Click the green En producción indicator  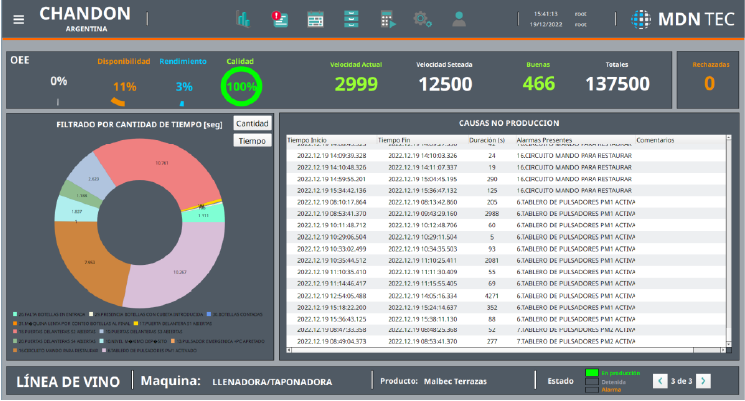(592, 373)
